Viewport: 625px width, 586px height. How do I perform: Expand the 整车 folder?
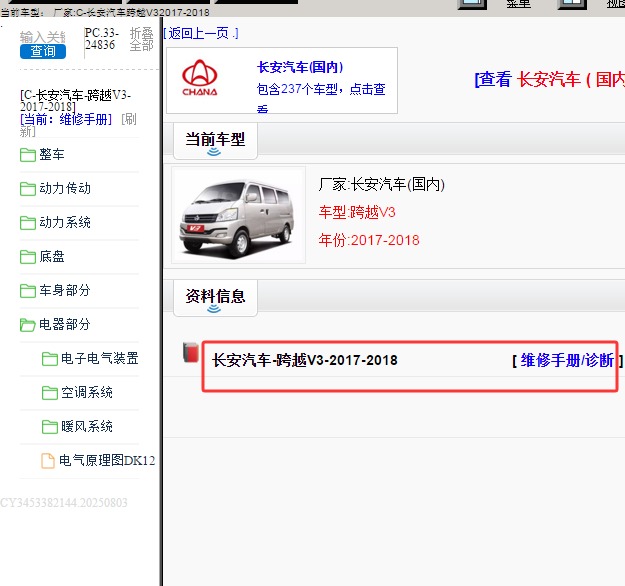coord(52,154)
